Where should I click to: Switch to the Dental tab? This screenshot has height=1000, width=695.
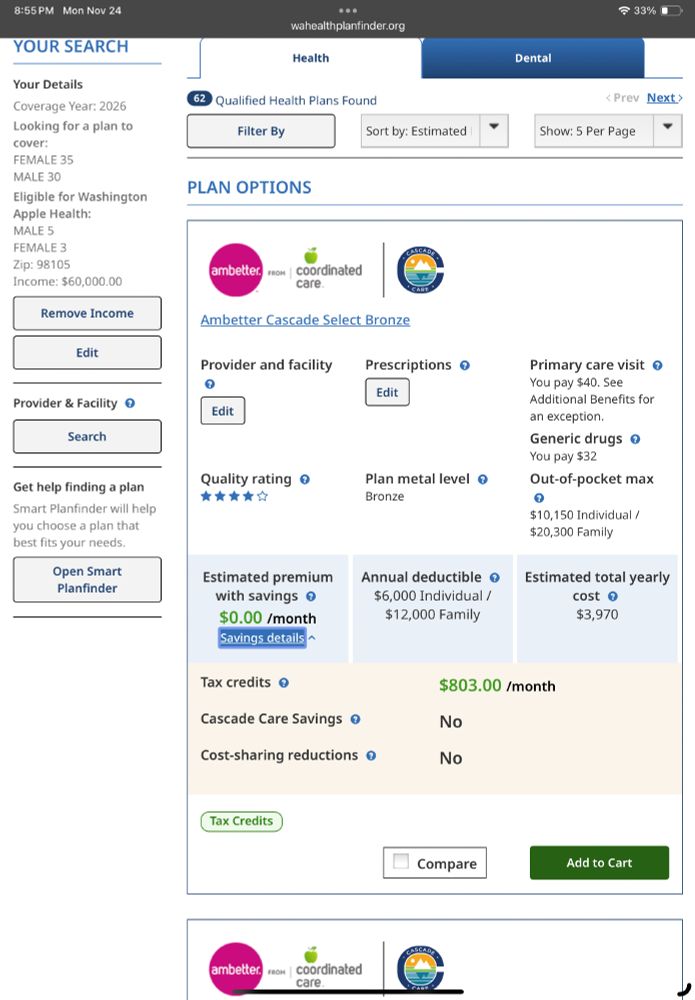click(533, 58)
